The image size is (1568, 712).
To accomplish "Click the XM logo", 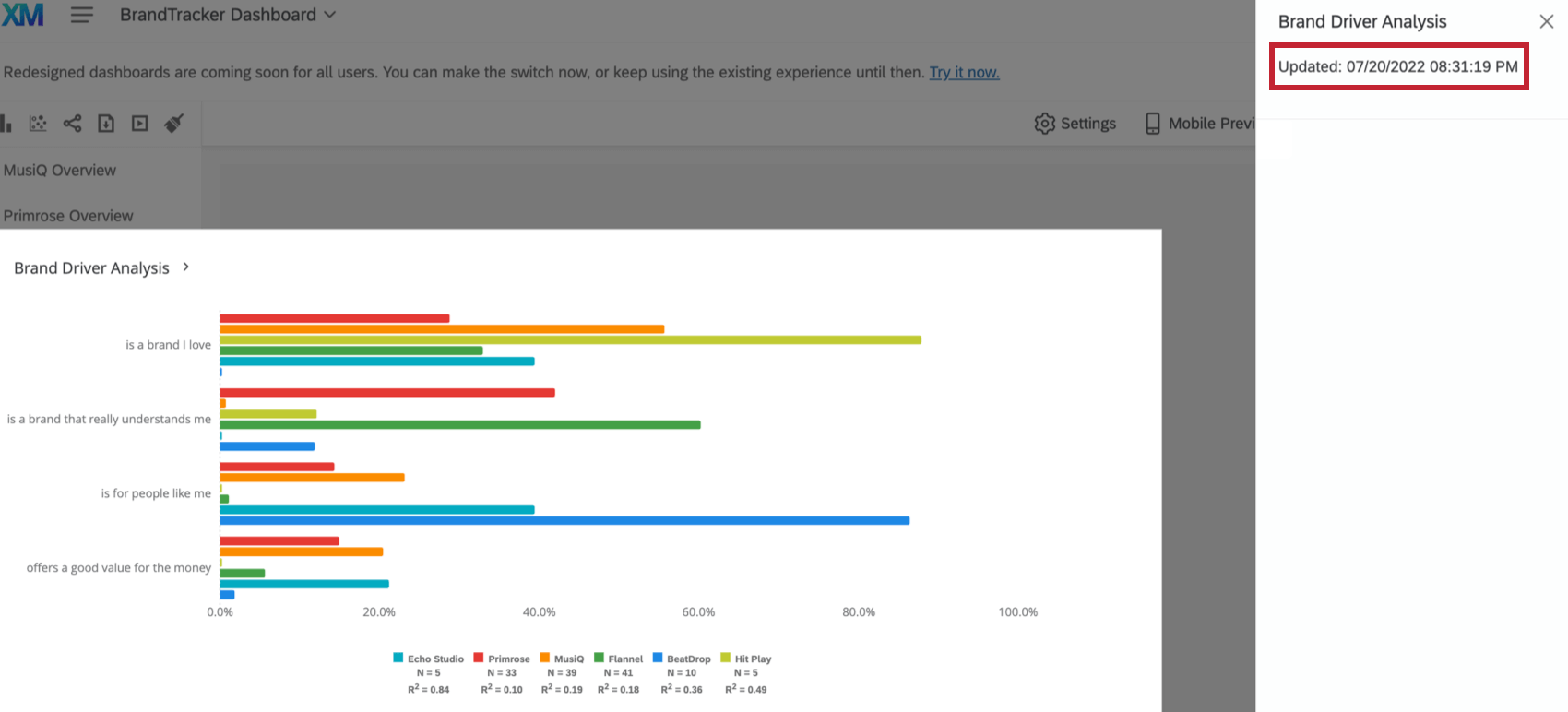I will coord(22,15).
